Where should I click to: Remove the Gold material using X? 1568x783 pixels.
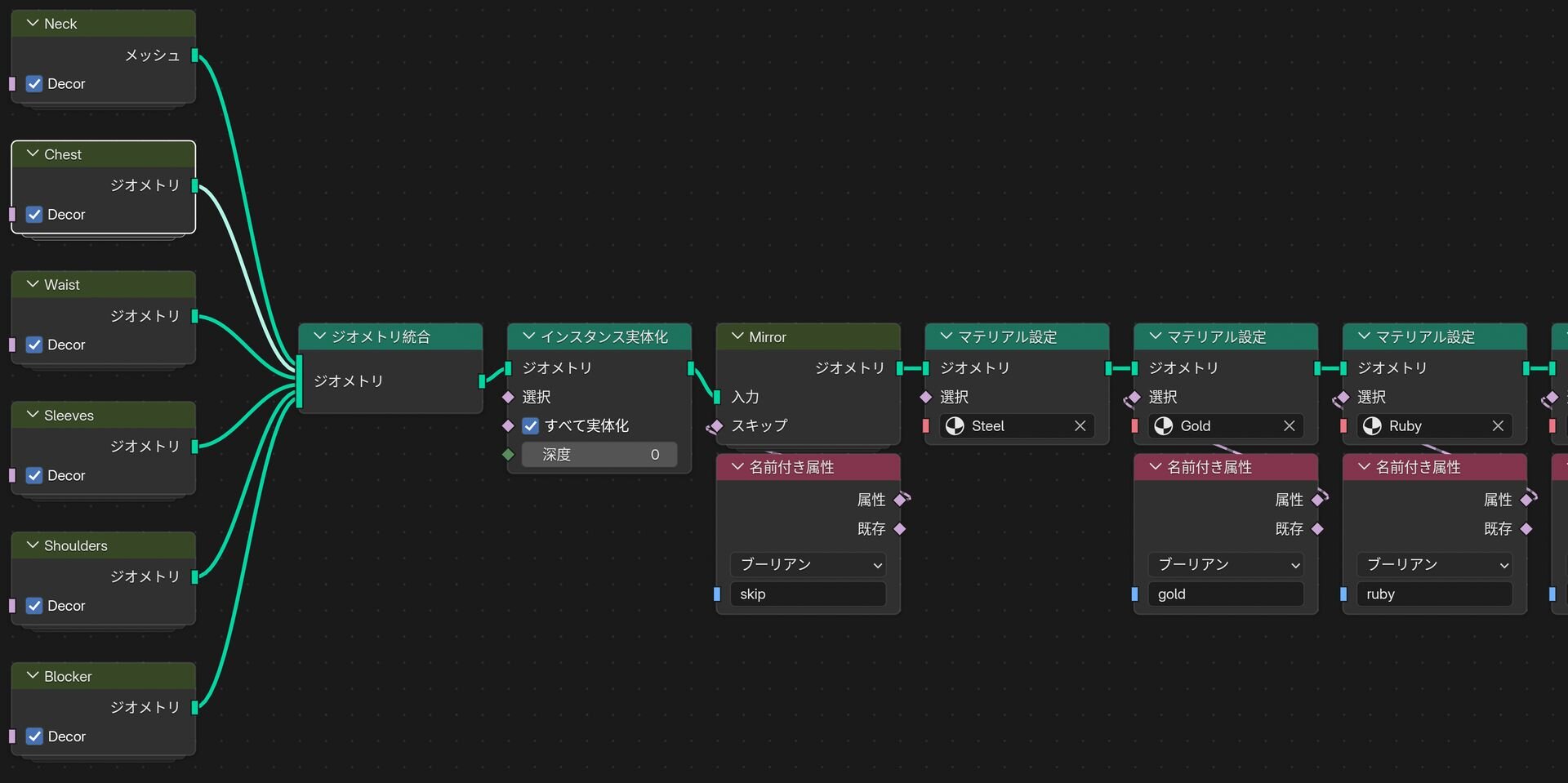1289,426
